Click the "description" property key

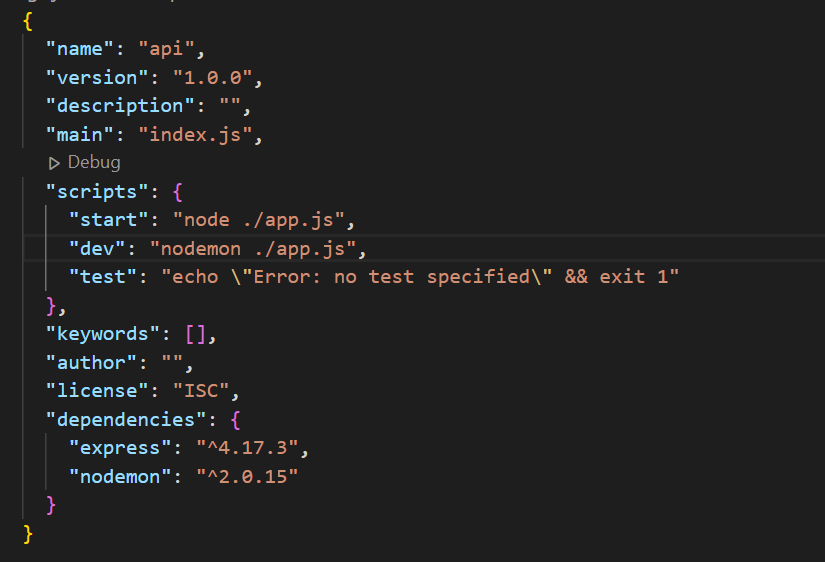120,106
